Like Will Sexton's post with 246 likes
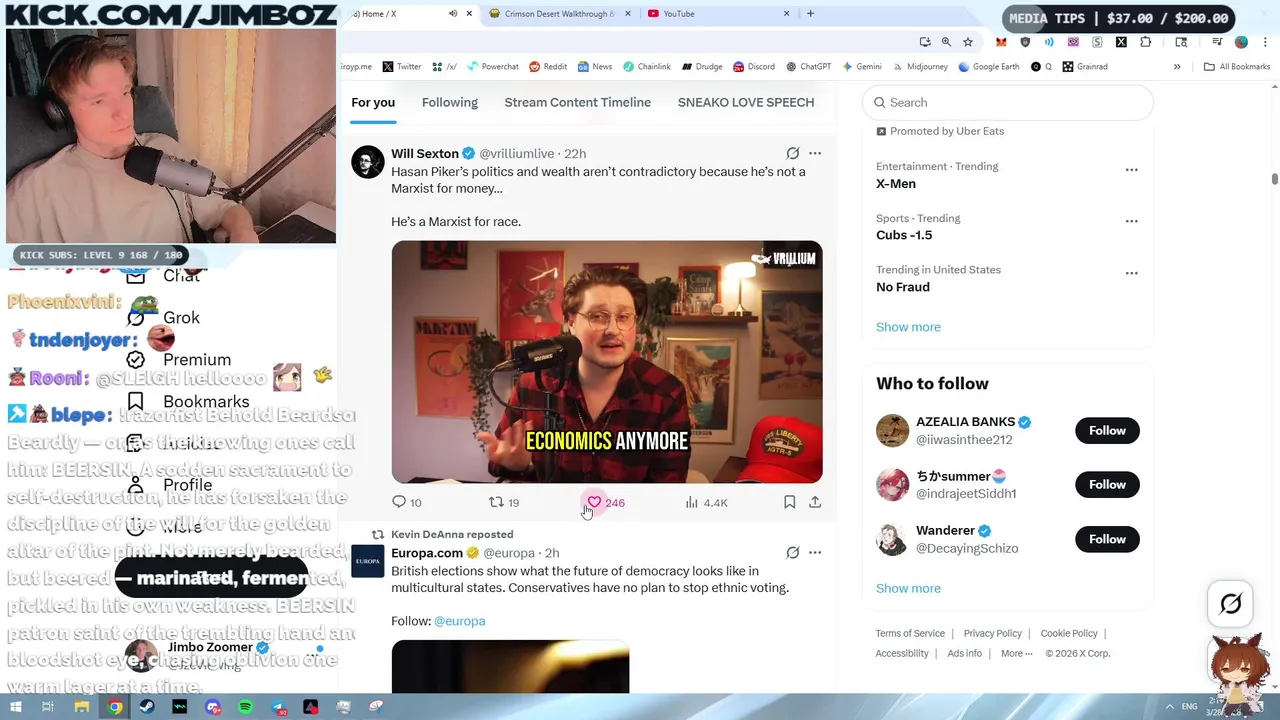The image size is (1280, 720). pos(606,502)
